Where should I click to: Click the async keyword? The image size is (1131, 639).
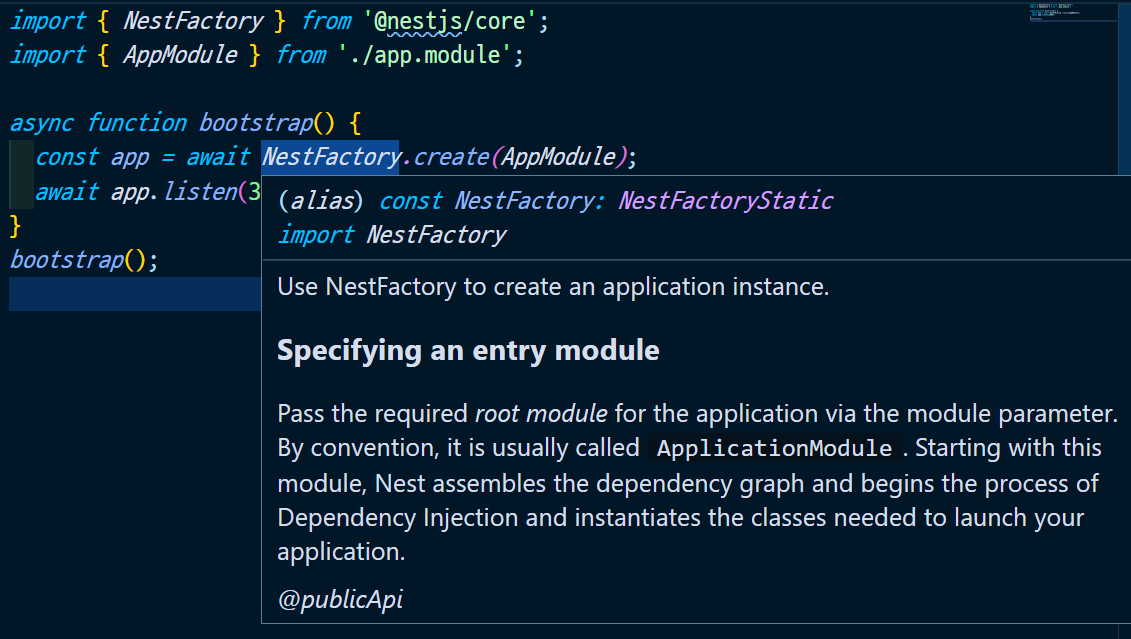(x=42, y=123)
